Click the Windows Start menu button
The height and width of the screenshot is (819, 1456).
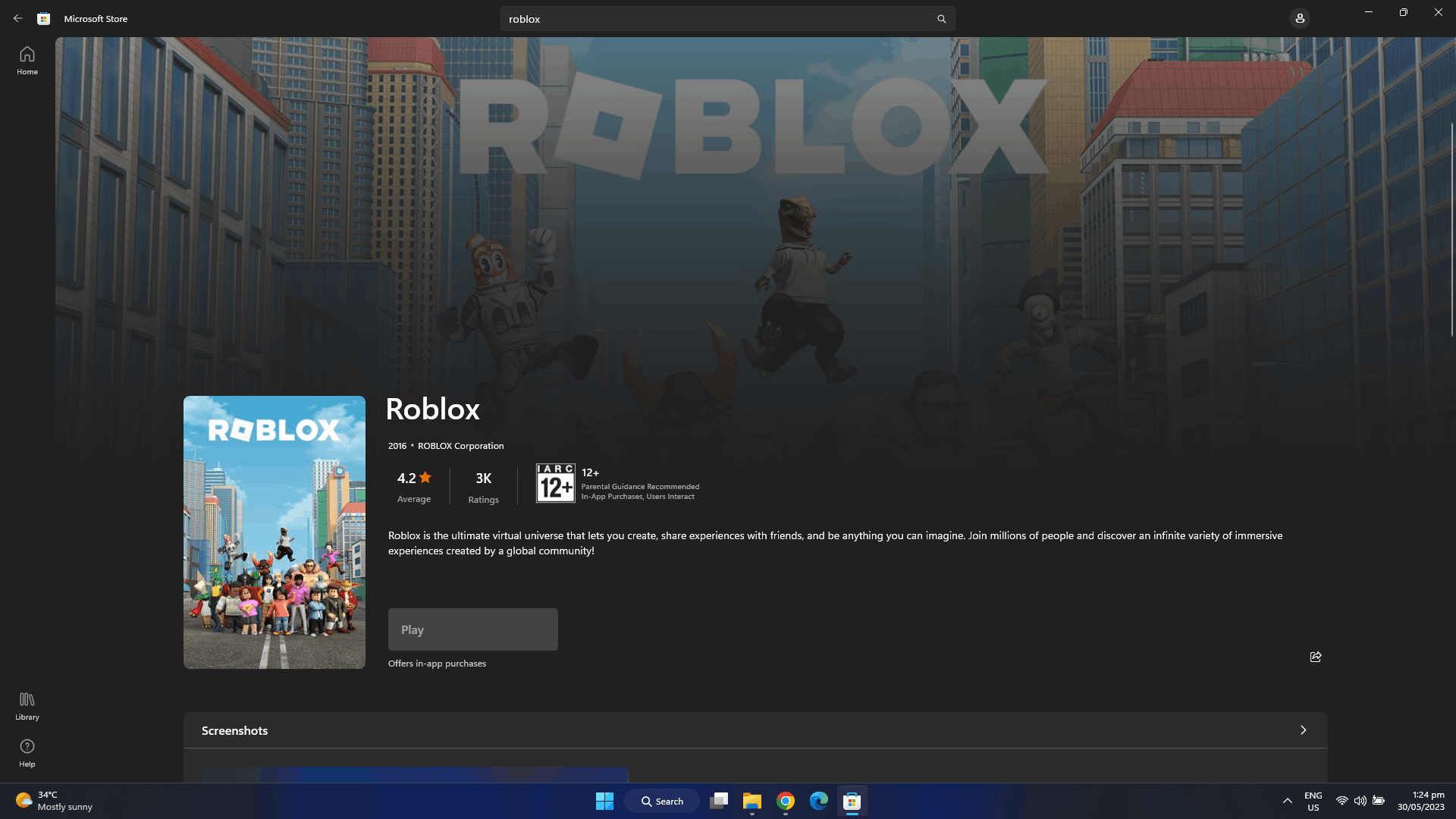604,801
